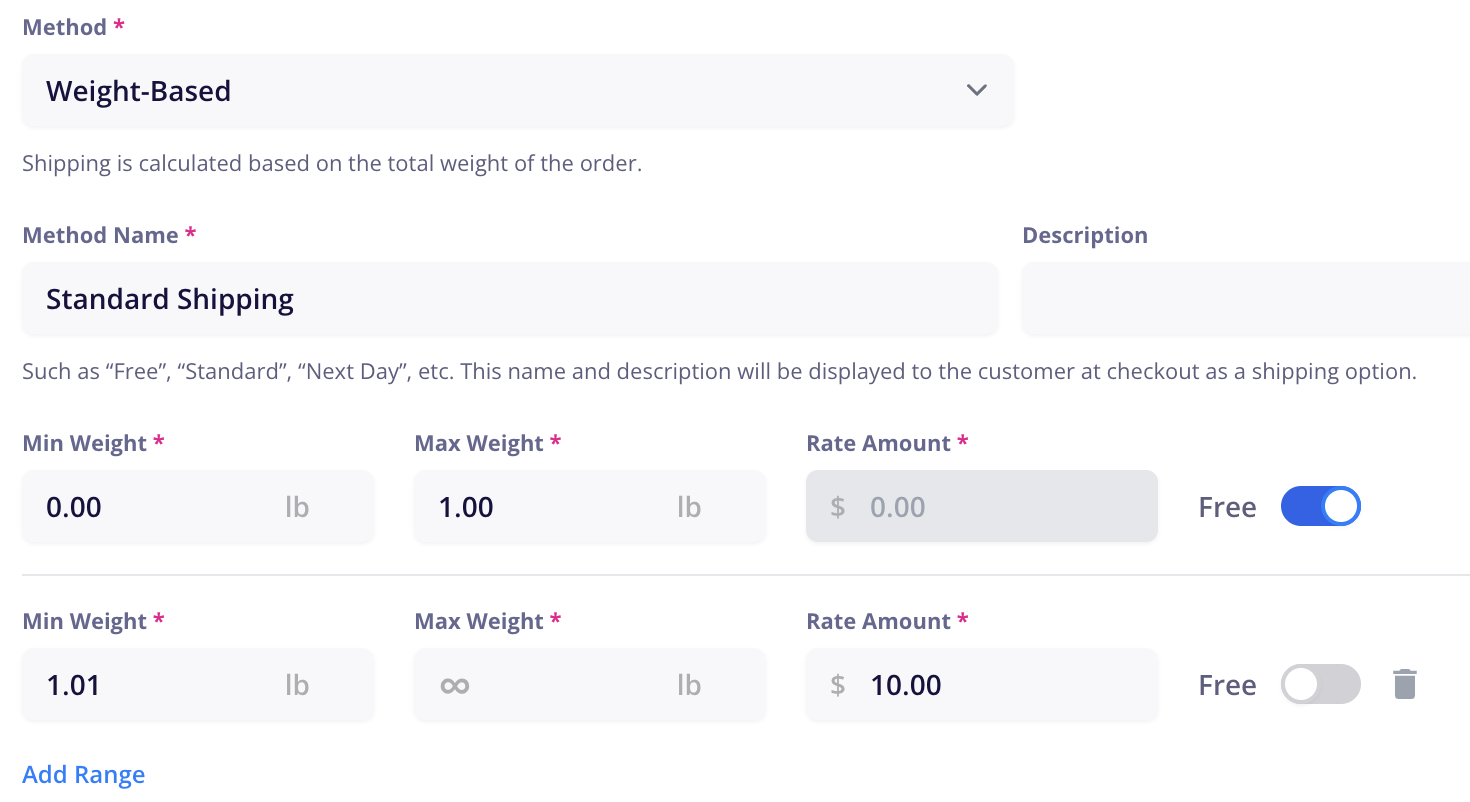This screenshot has height=802, width=1470.
Task: Select the Min Weight field showing 0.00
Action: 198,507
